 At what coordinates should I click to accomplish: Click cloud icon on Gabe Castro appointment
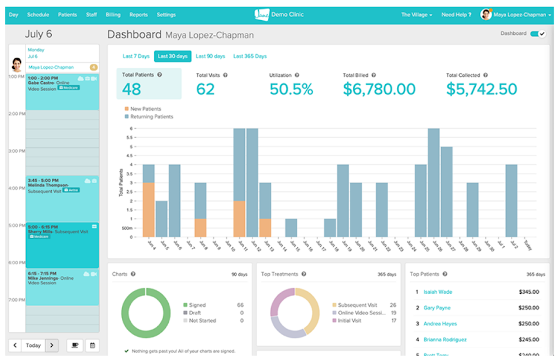80,79
